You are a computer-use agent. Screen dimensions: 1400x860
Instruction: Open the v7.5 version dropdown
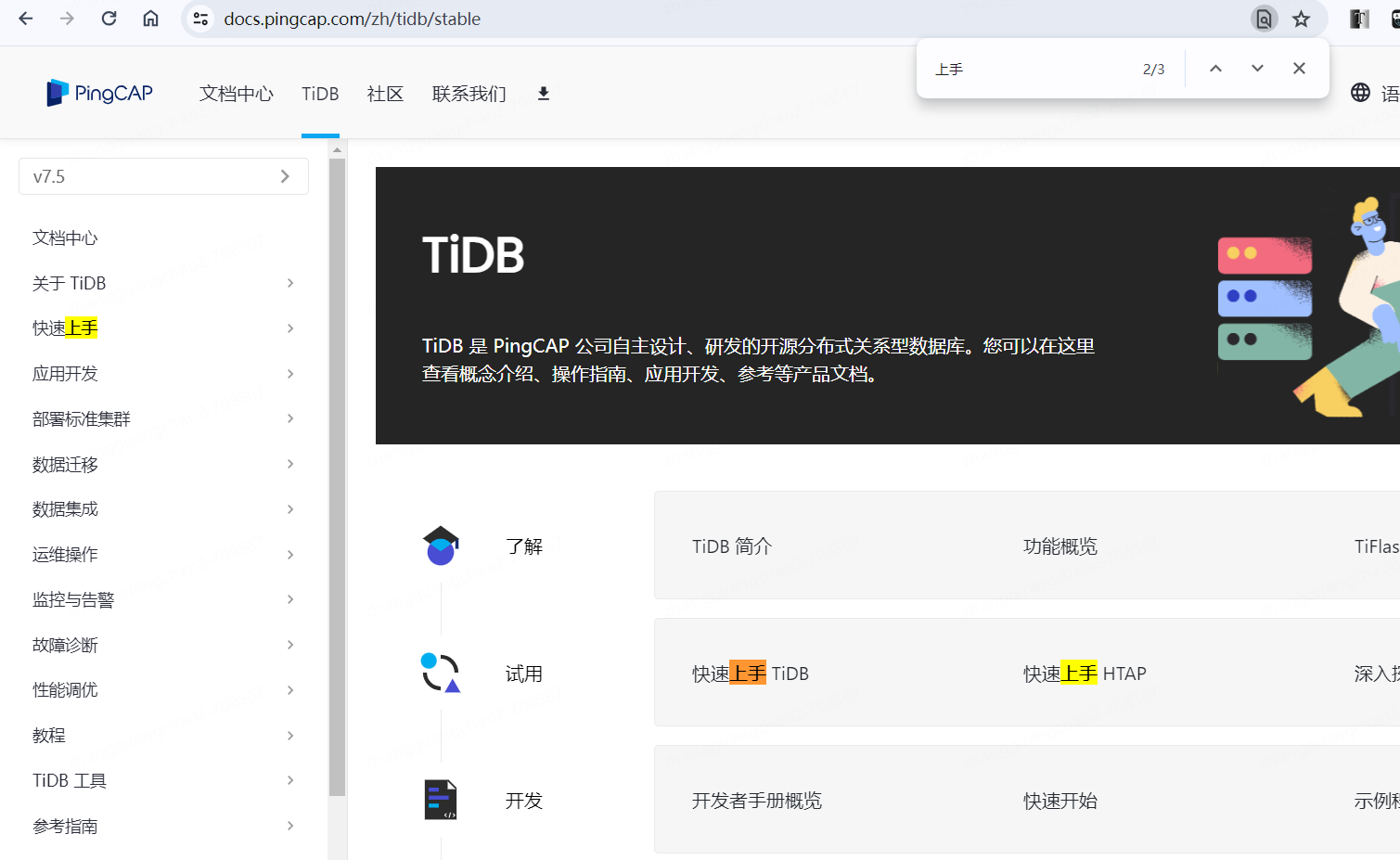pyautogui.click(x=163, y=176)
